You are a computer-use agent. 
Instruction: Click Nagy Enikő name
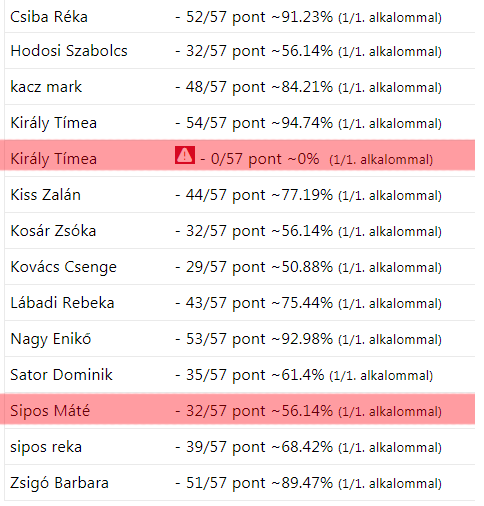click(x=51, y=339)
